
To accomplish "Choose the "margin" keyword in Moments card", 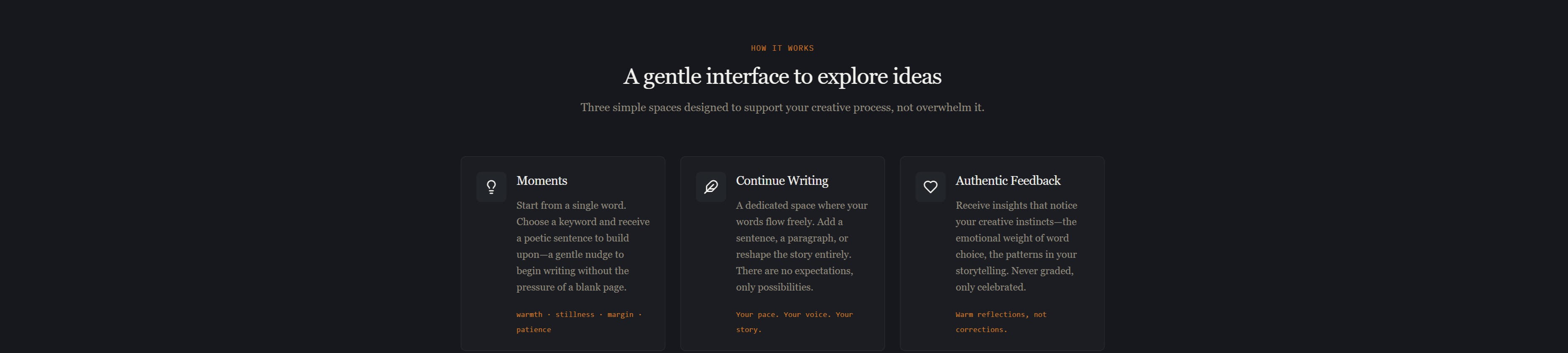I will tap(620, 315).
